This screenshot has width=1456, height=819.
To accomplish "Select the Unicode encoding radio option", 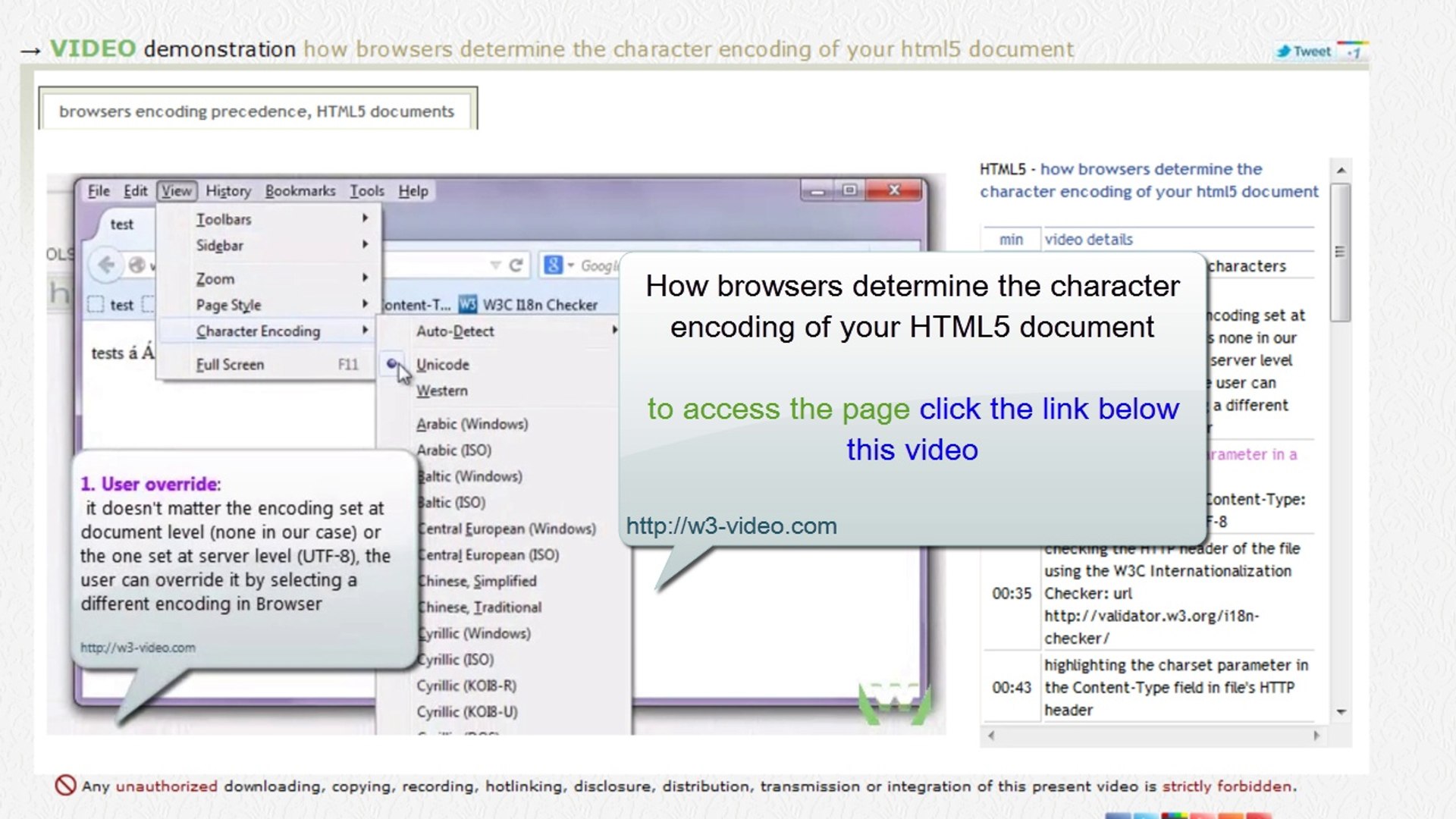I will point(442,365).
